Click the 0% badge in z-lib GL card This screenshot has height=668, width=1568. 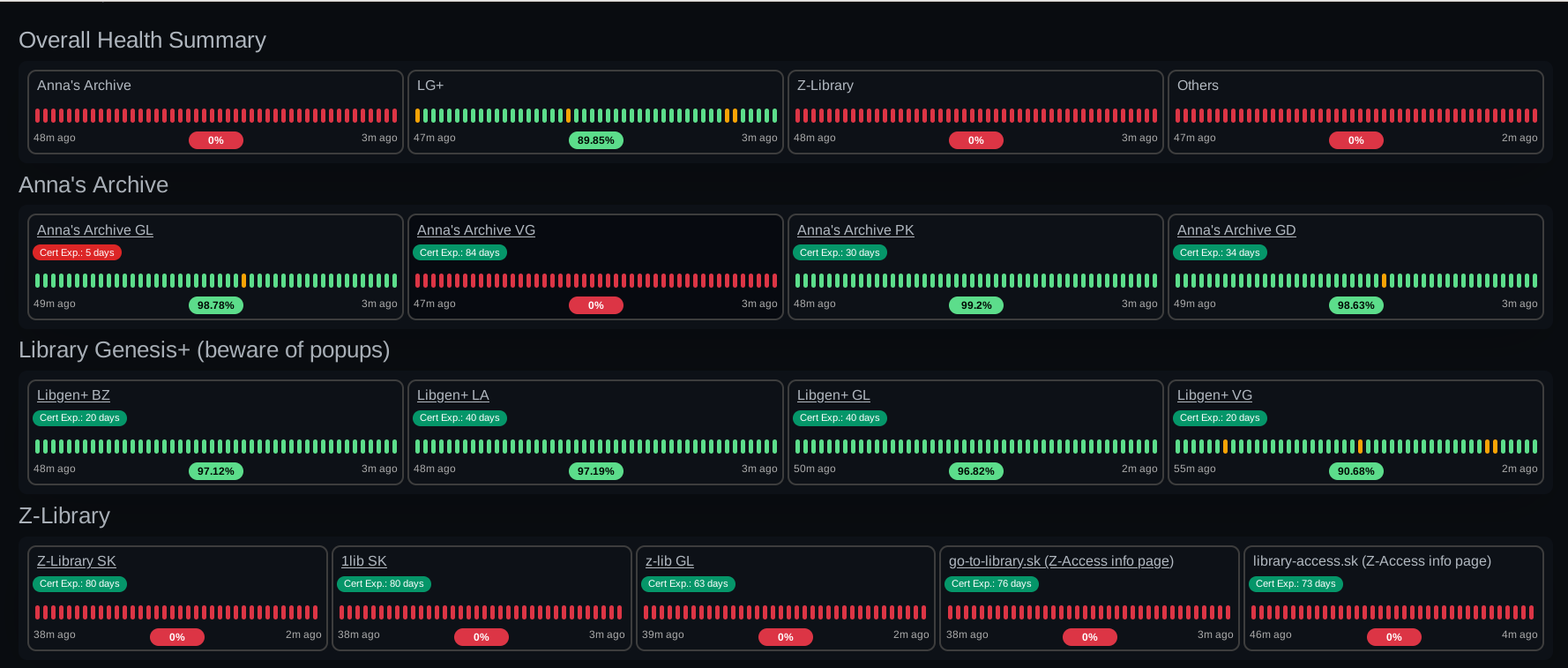point(786,637)
